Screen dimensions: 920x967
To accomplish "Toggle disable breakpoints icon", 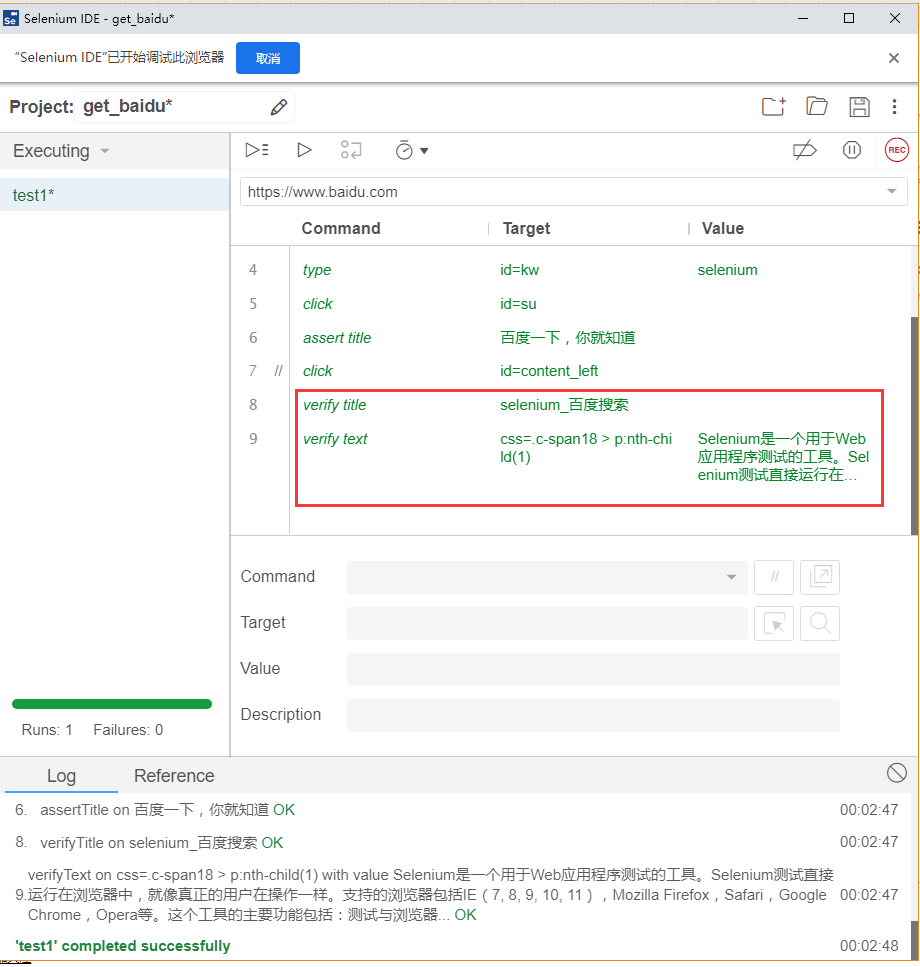I will (x=804, y=150).
